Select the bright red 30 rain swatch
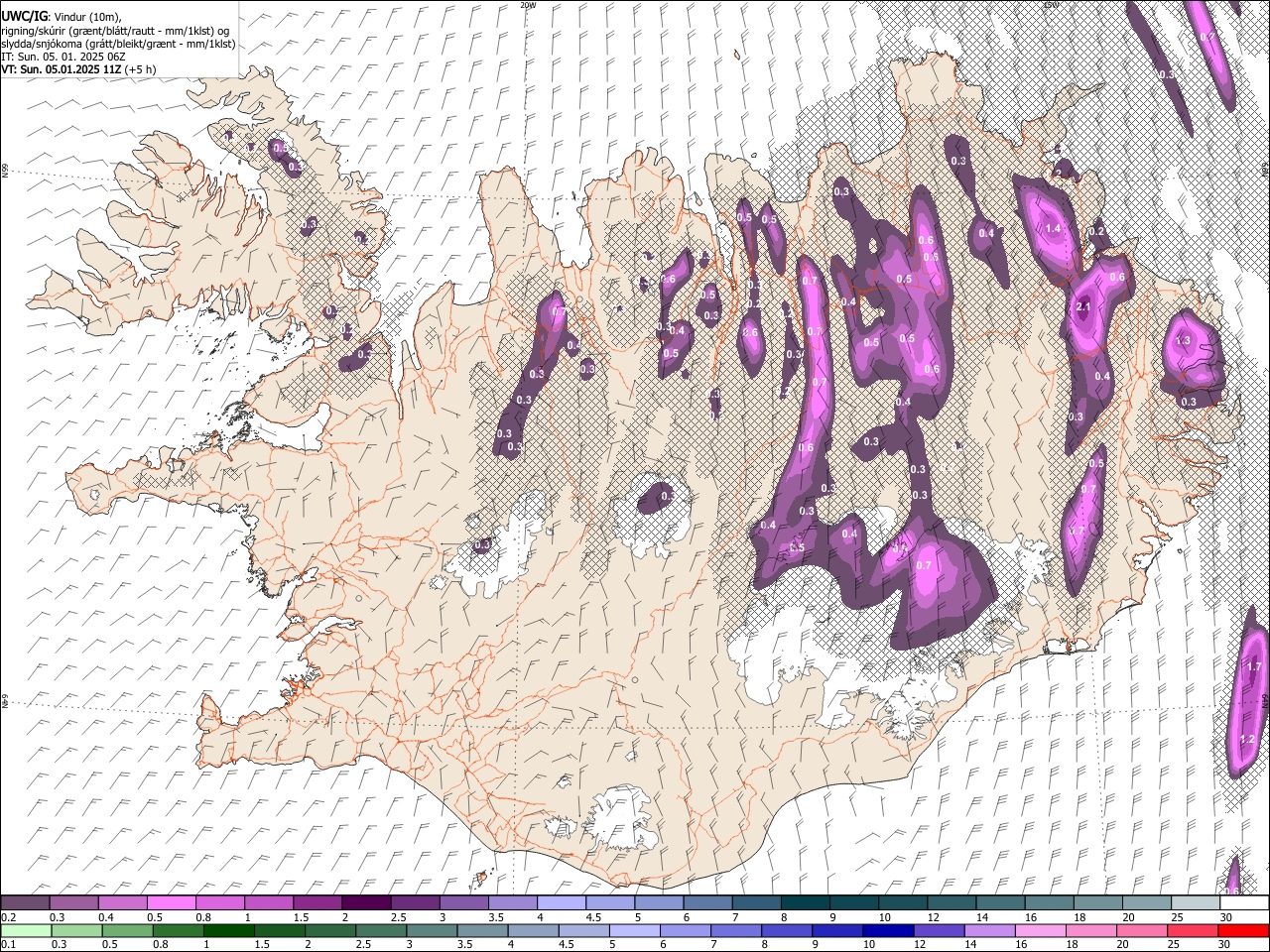The image size is (1270, 952). pyautogui.click(x=1242, y=930)
